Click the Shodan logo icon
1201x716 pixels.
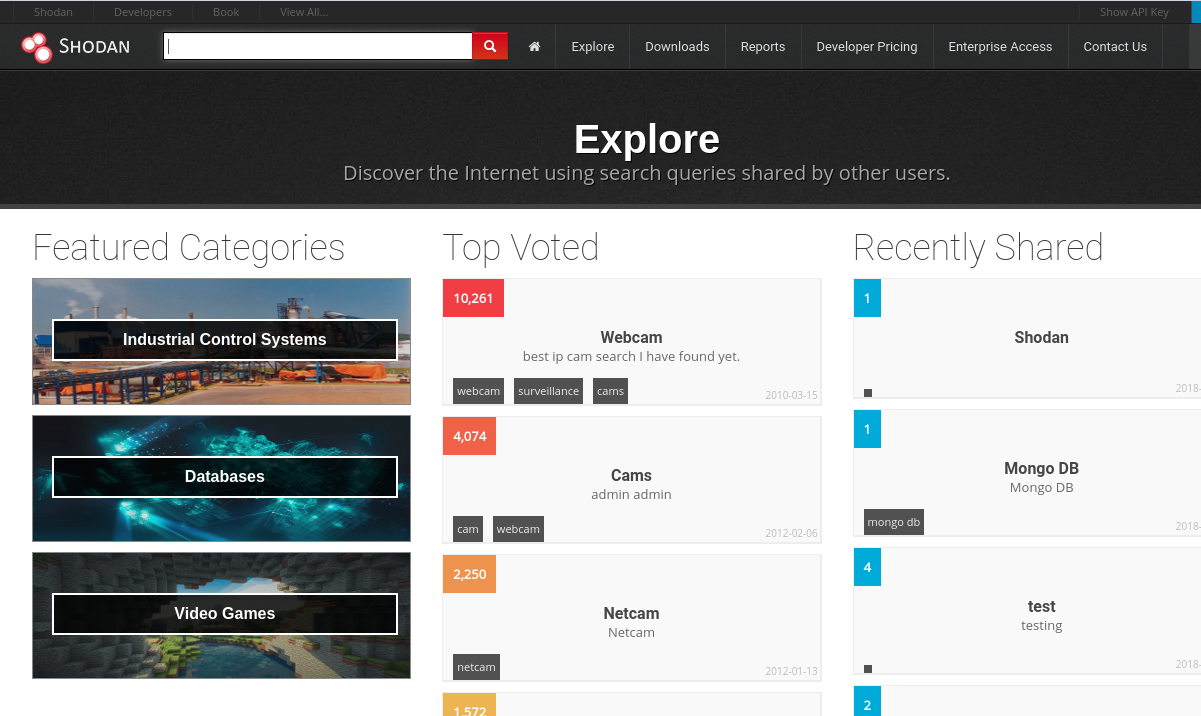click(36, 47)
